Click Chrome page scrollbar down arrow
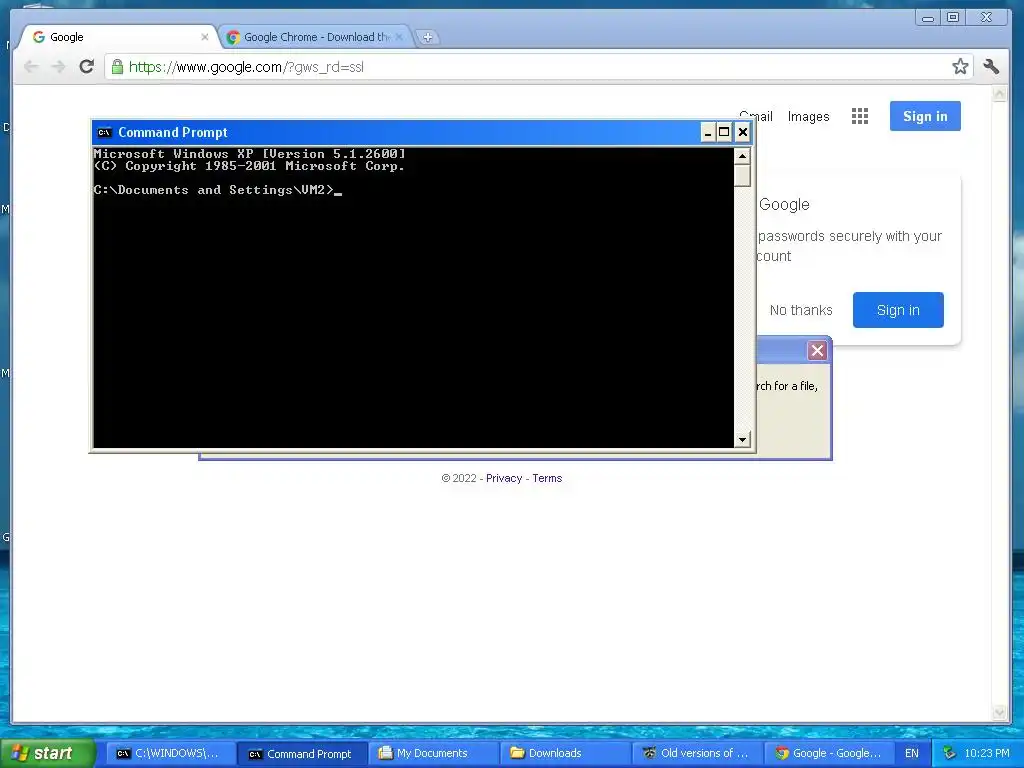1024x768 pixels. point(999,712)
